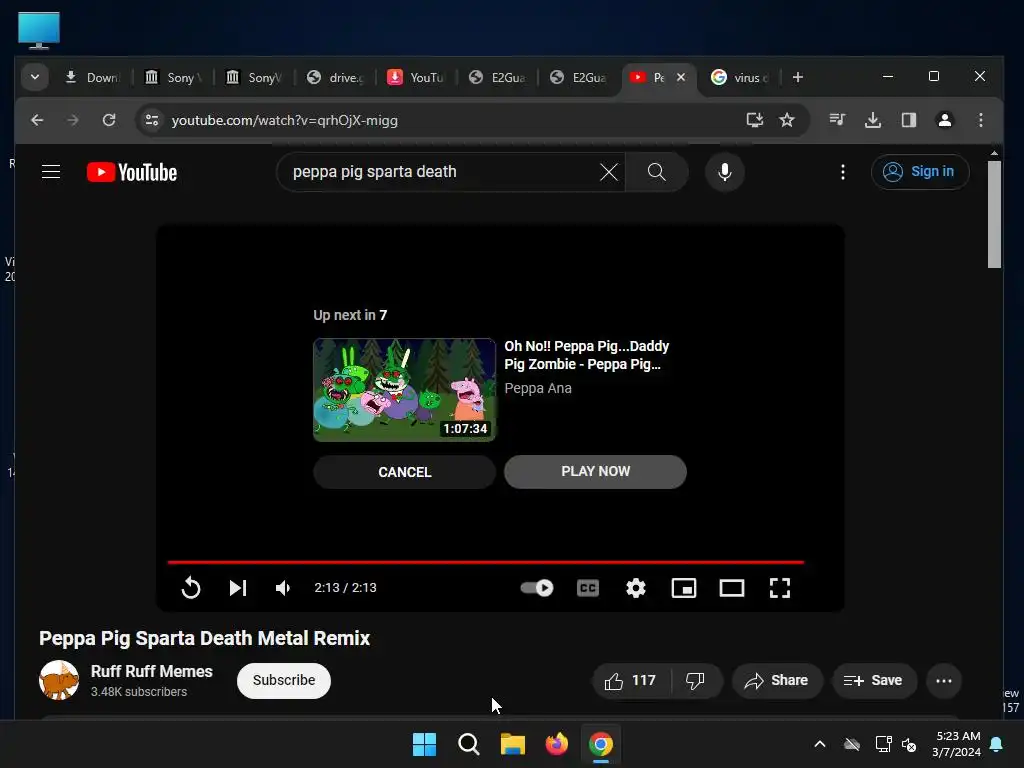Open more actions ellipsis under the video
This screenshot has height=768, width=1024.
tap(944, 680)
